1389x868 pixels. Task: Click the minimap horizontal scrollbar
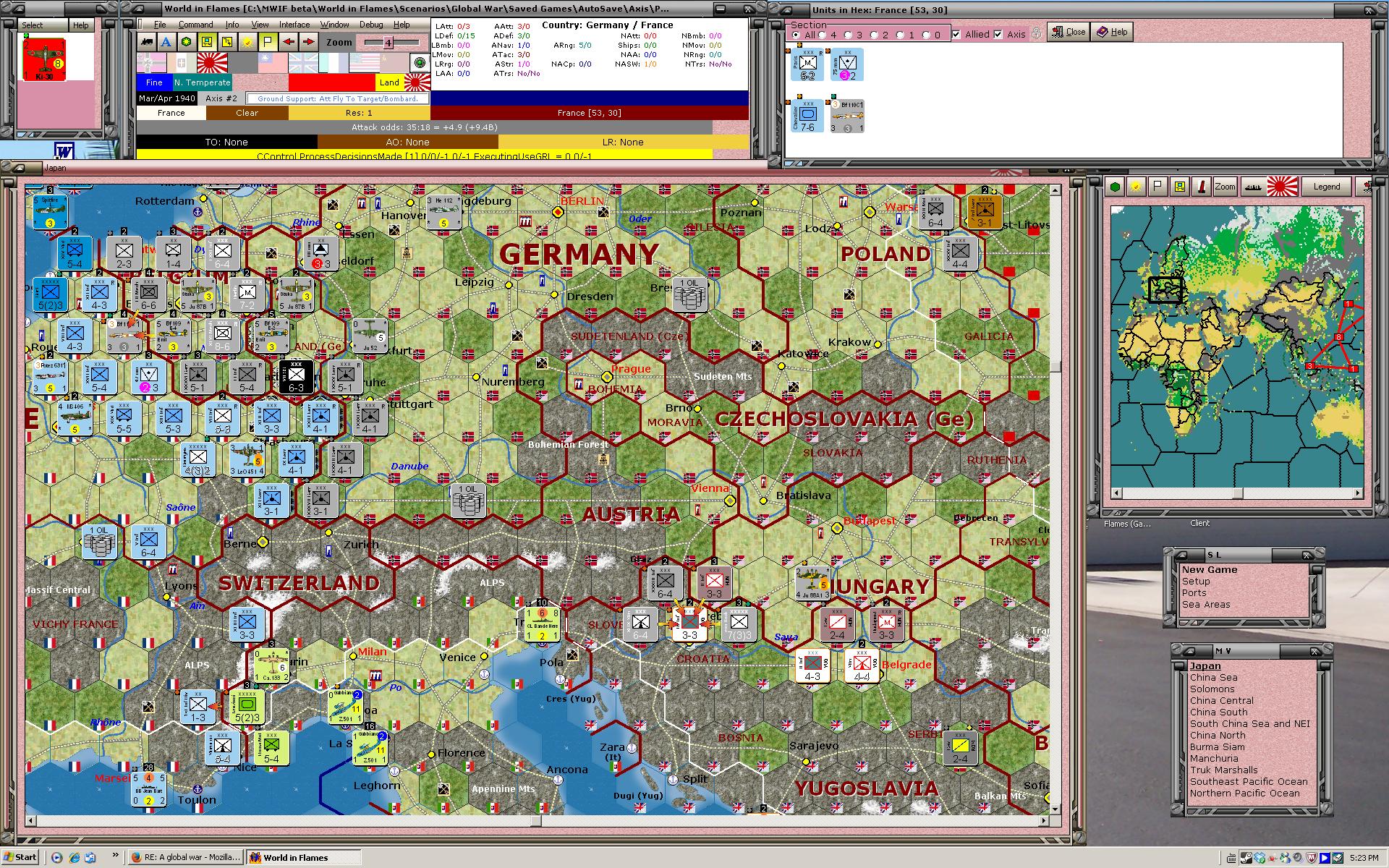[x=1237, y=493]
